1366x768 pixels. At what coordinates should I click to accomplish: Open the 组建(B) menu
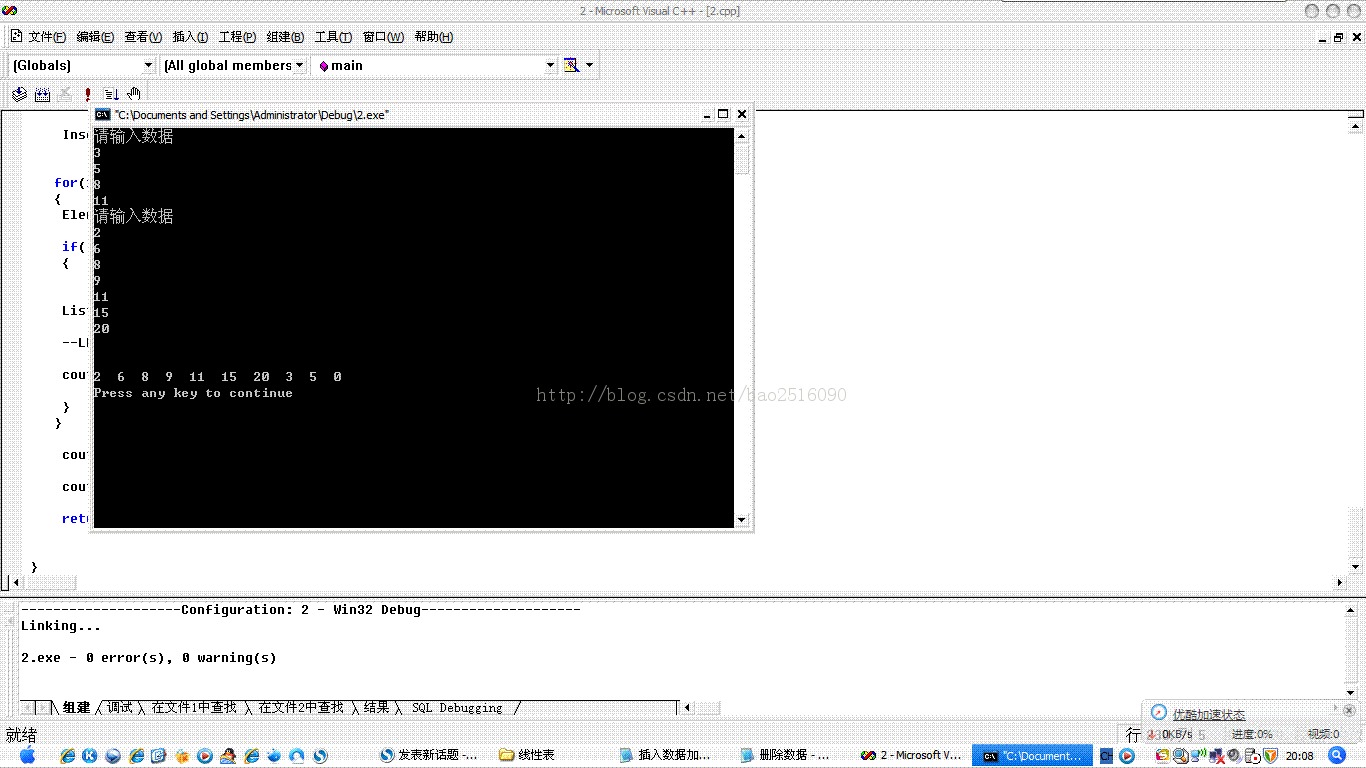pyautogui.click(x=285, y=37)
